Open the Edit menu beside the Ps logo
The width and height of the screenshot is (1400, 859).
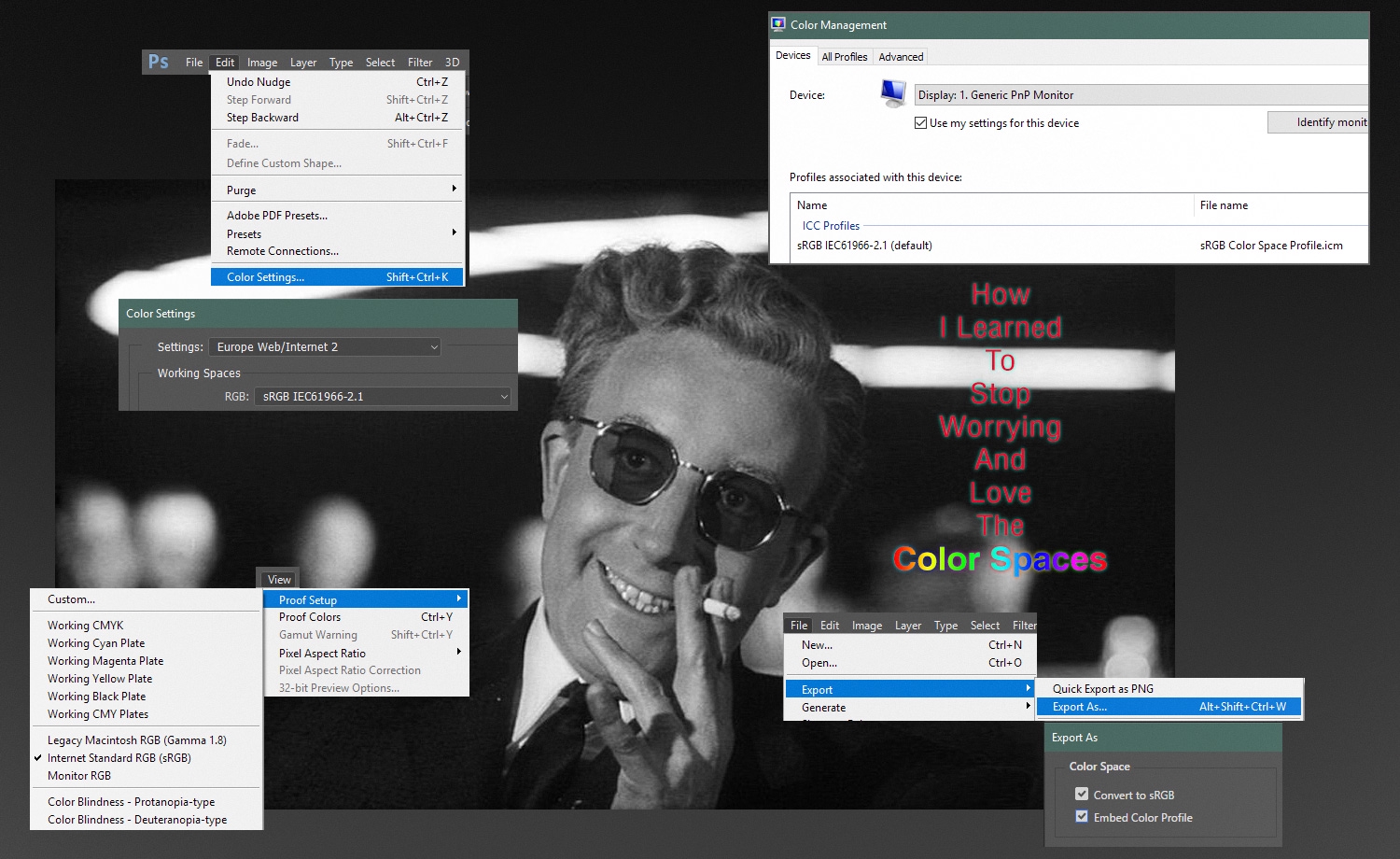pos(225,63)
